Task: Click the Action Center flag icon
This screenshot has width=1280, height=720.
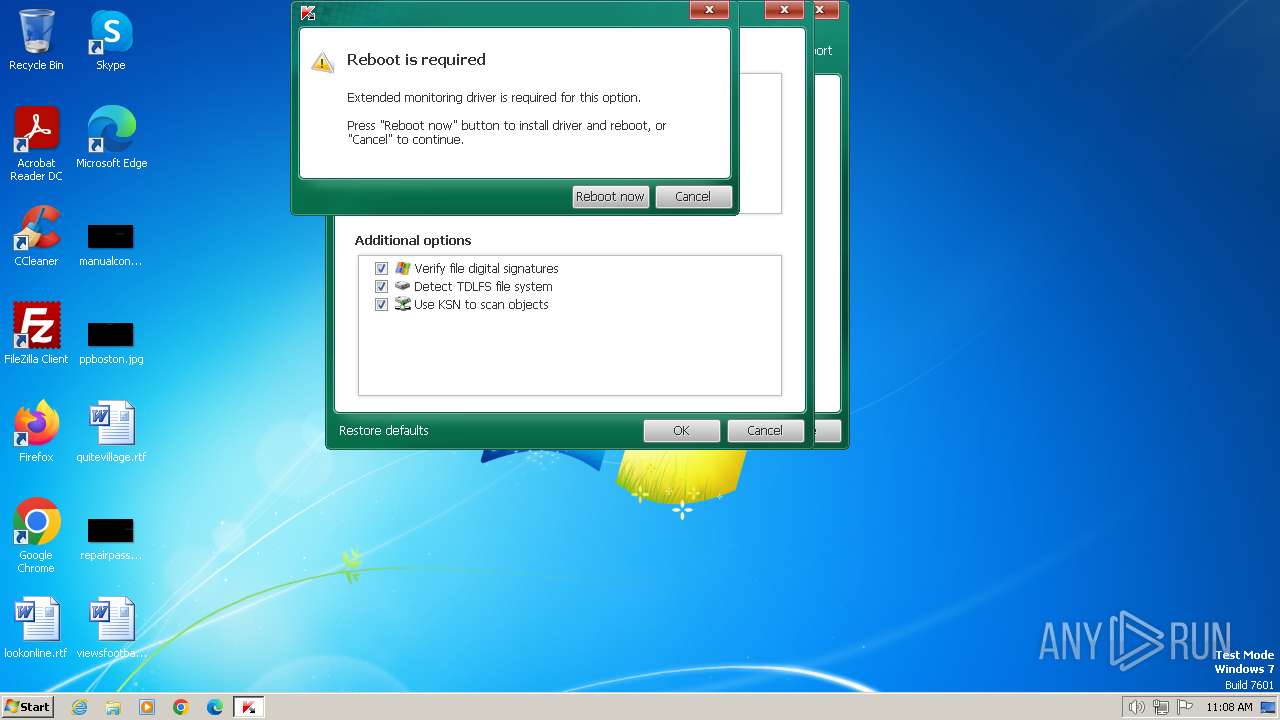Action: coord(1185,707)
